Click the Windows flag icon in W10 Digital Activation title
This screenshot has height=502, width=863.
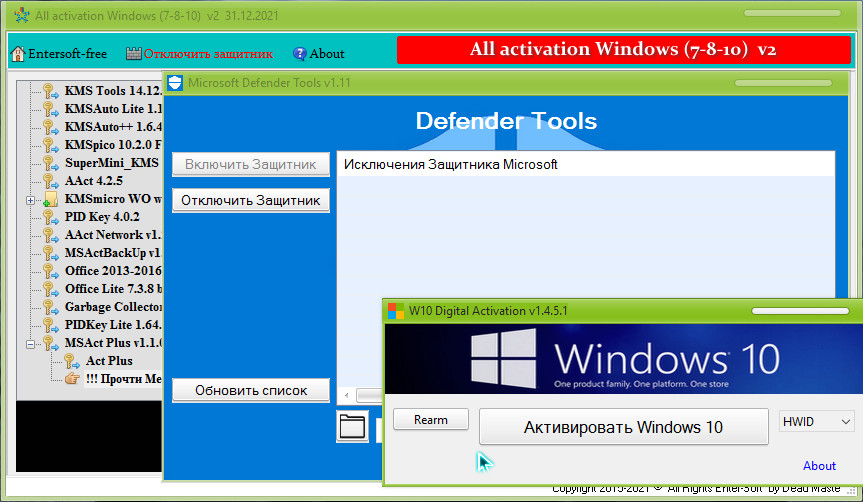tap(396, 311)
